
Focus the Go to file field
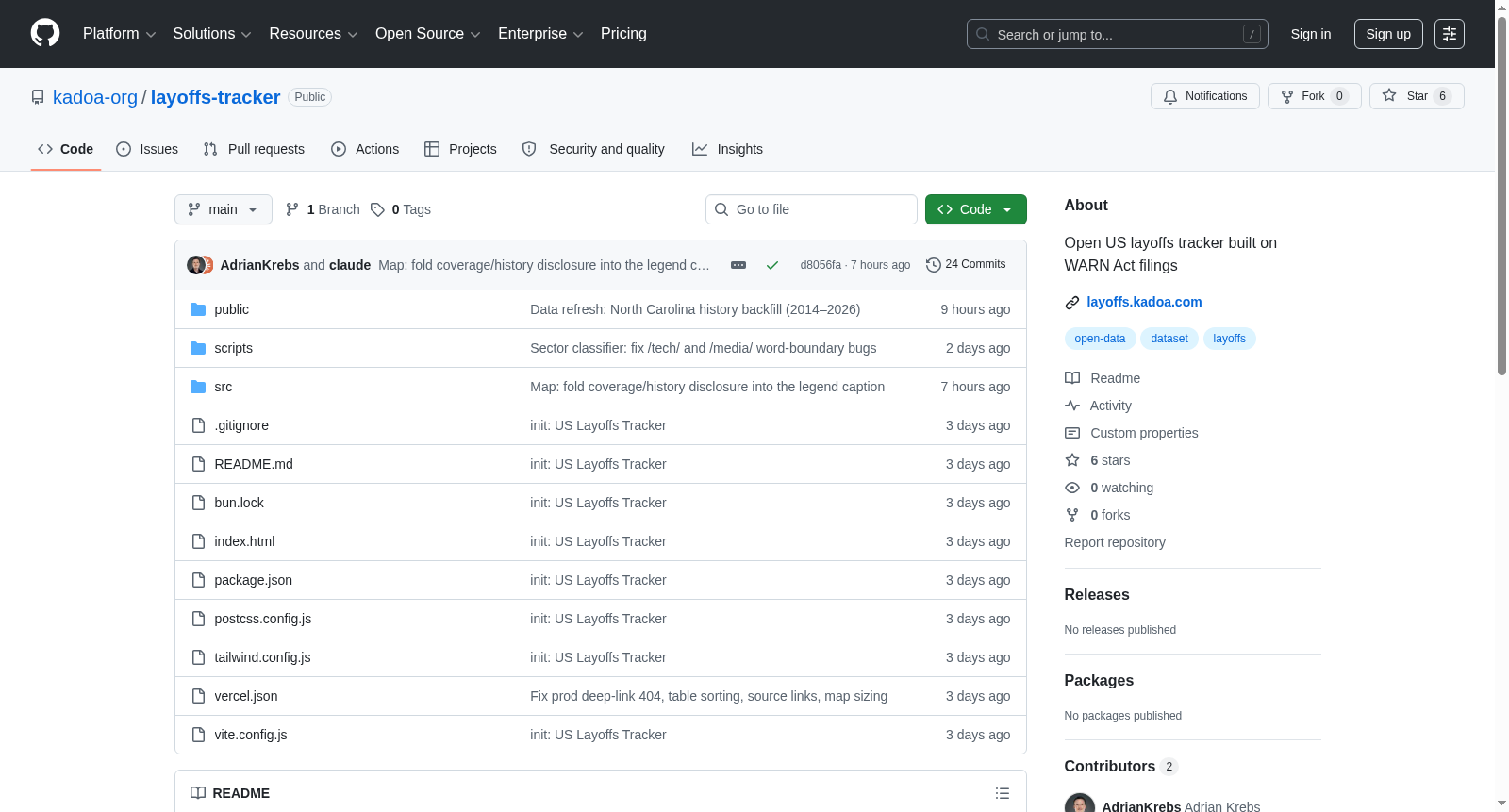coord(811,209)
